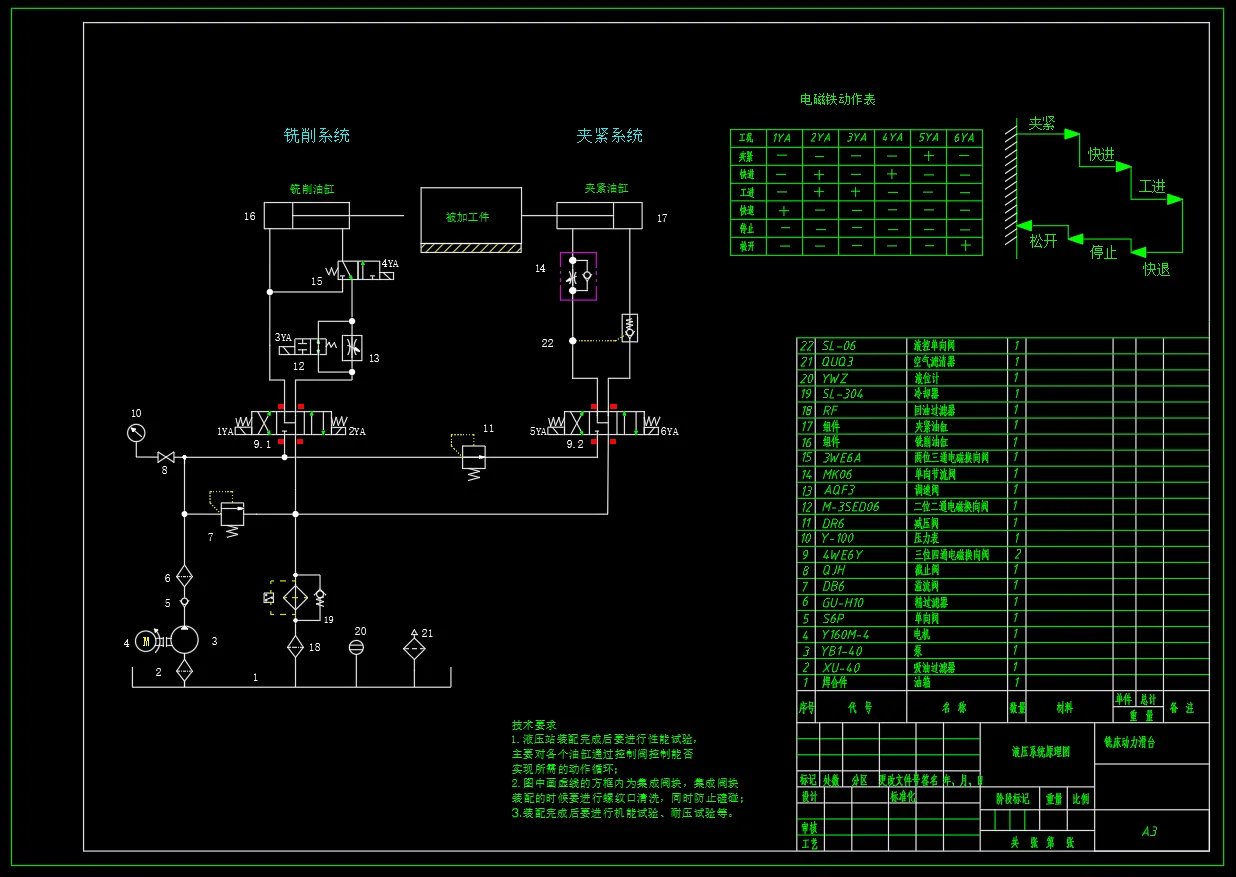Image resolution: width=1236 pixels, height=877 pixels.
Task: Click the pressure gauge symbol numbered 10
Action: (136, 432)
